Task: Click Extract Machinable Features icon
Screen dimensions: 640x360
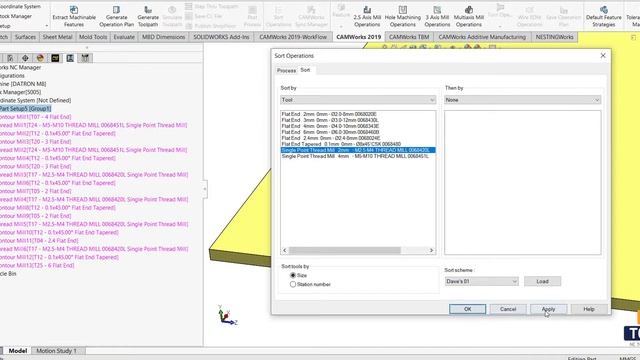Action: (74, 9)
